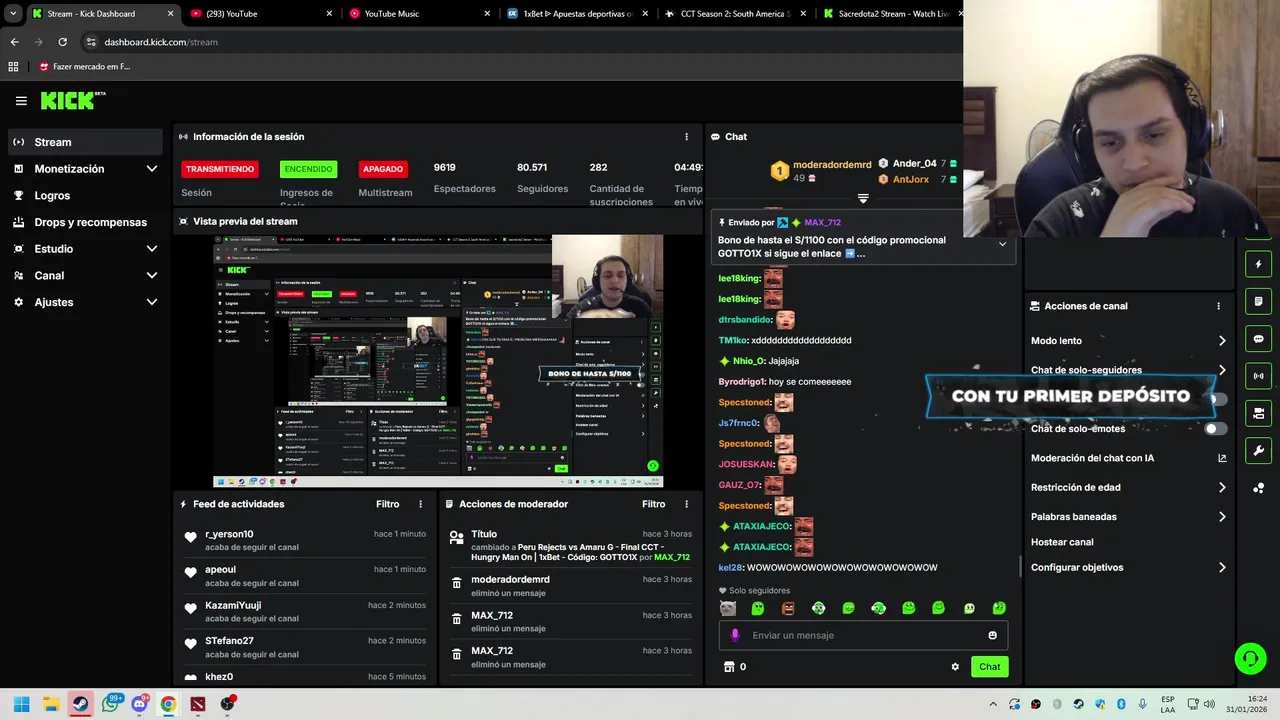Click the broadcast signal icon in right sidebar
The image size is (1280, 720).
pyautogui.click(x=1258, y=376)
